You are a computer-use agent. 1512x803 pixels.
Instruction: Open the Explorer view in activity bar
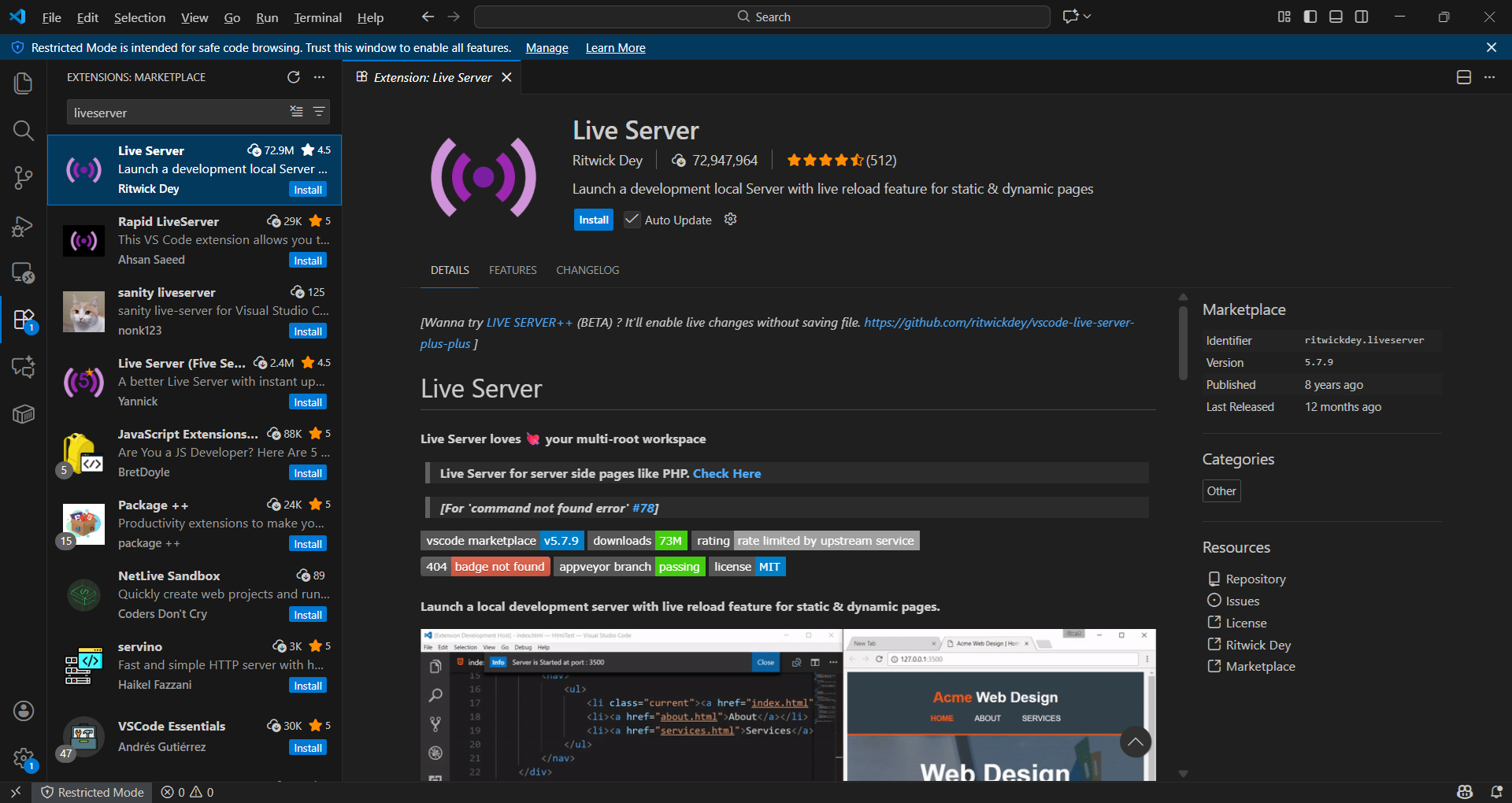(24, 83)
